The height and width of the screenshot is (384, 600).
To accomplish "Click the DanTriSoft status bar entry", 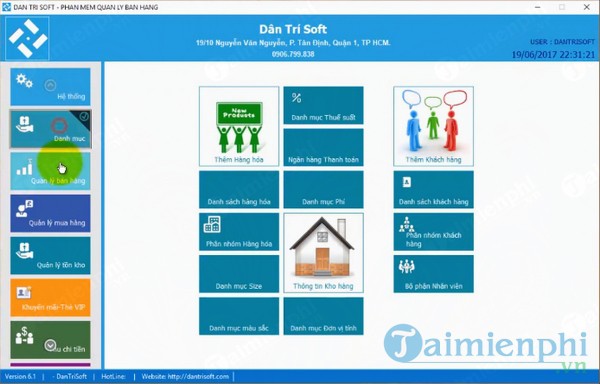I will click(x=70, y=376).
